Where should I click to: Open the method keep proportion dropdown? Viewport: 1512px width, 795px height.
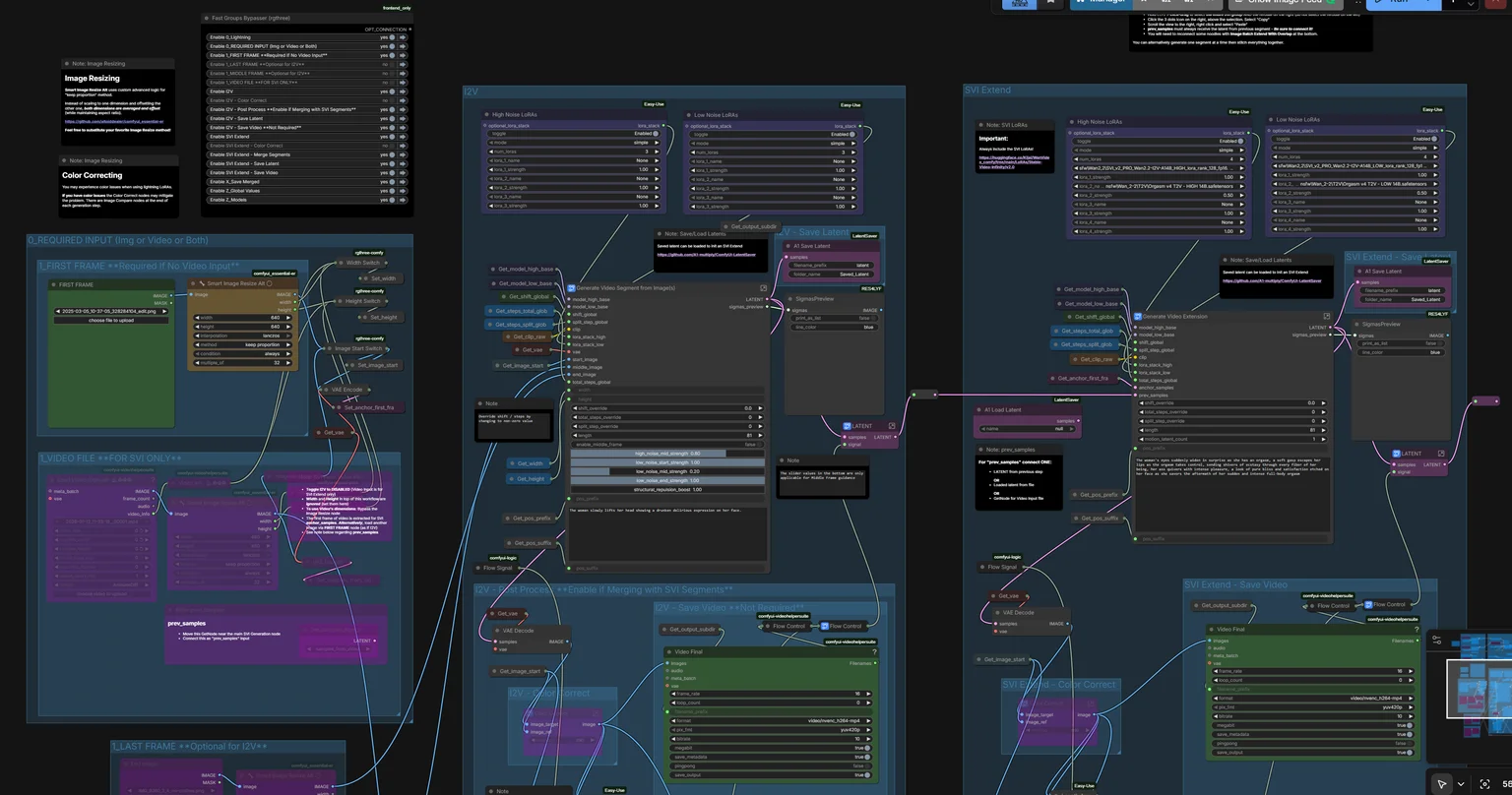pos(245,344)
